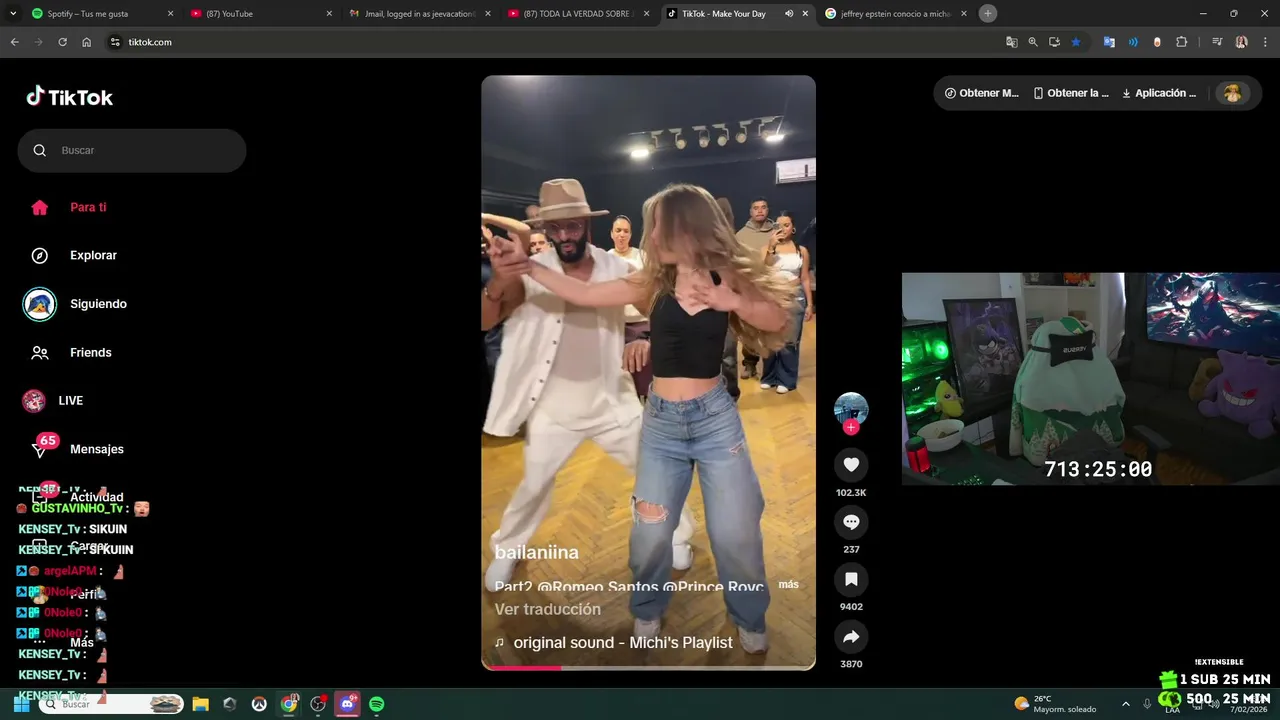The width and height of the screenshot is (1280, 720).
Task: Open the TikTok logo home link
Action: (70, 97)
